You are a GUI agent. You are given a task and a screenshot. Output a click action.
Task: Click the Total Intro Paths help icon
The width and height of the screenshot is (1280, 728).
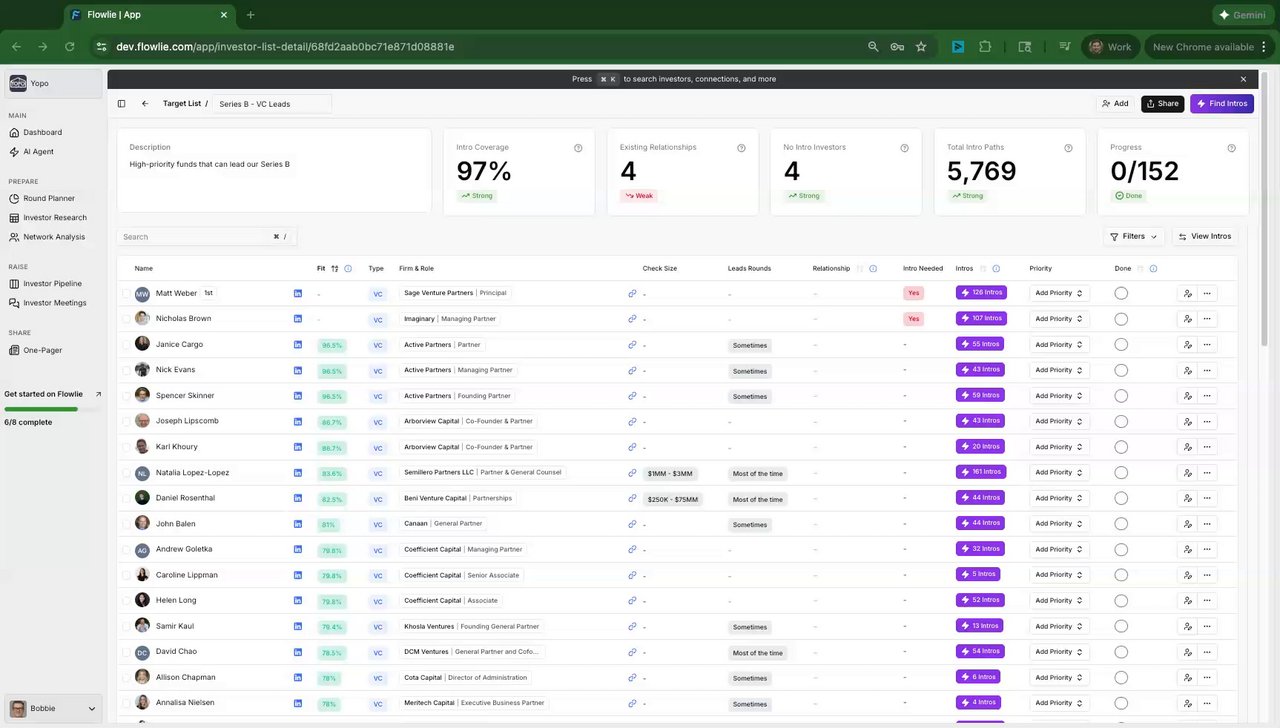coord(1068,148)
